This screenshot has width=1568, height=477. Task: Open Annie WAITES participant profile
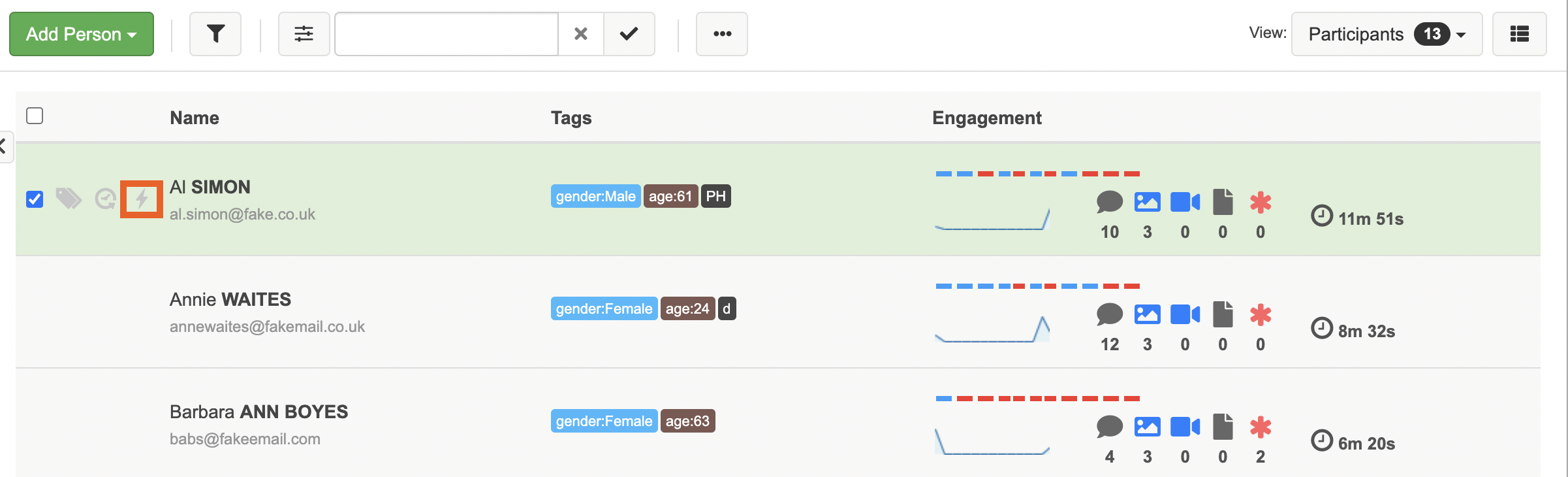point(230,299)
